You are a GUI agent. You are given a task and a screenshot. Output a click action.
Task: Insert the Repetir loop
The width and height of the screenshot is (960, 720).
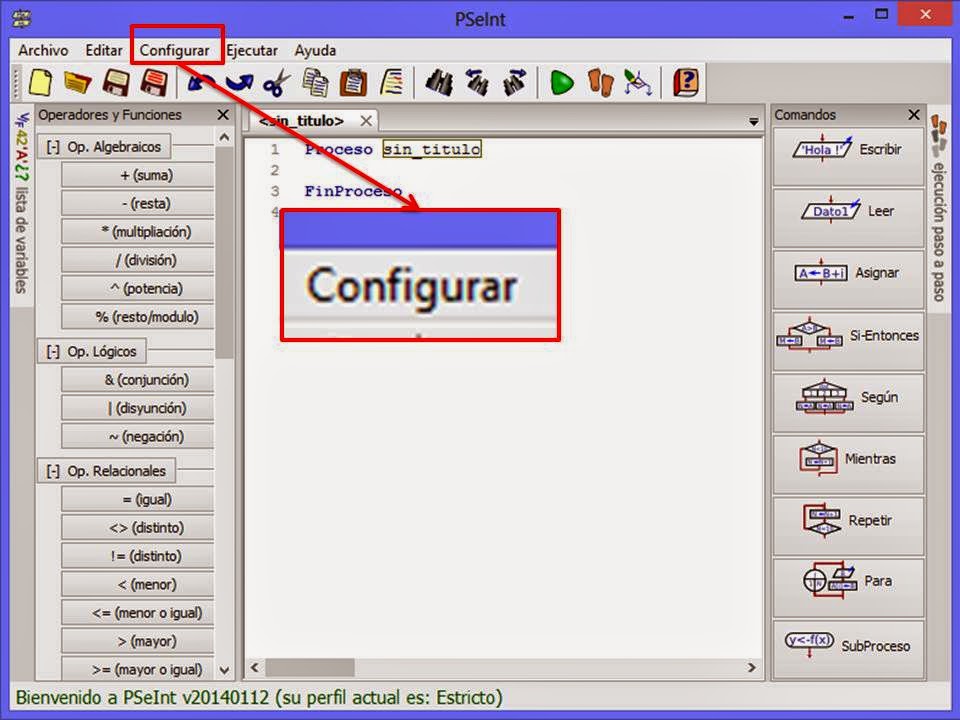[848, 527]
